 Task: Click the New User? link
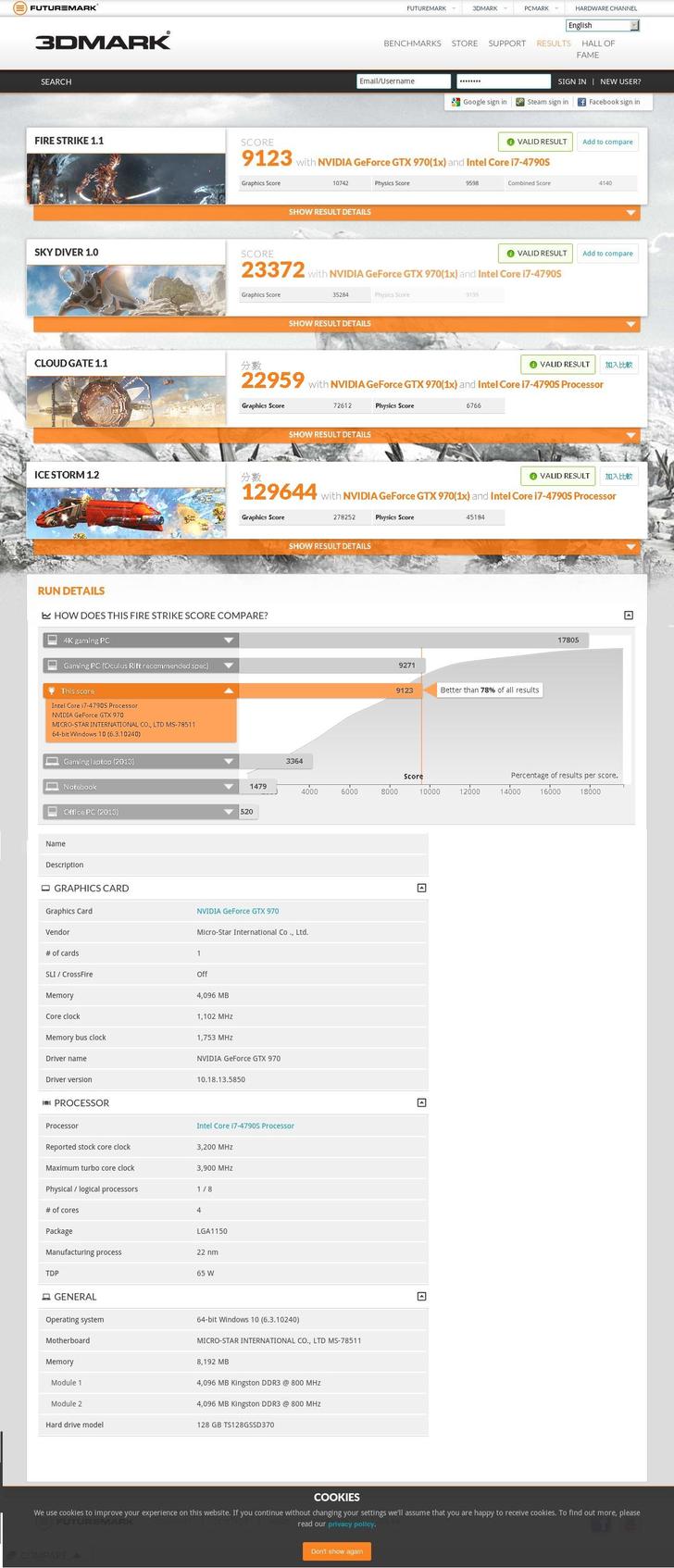coord(620,81)
